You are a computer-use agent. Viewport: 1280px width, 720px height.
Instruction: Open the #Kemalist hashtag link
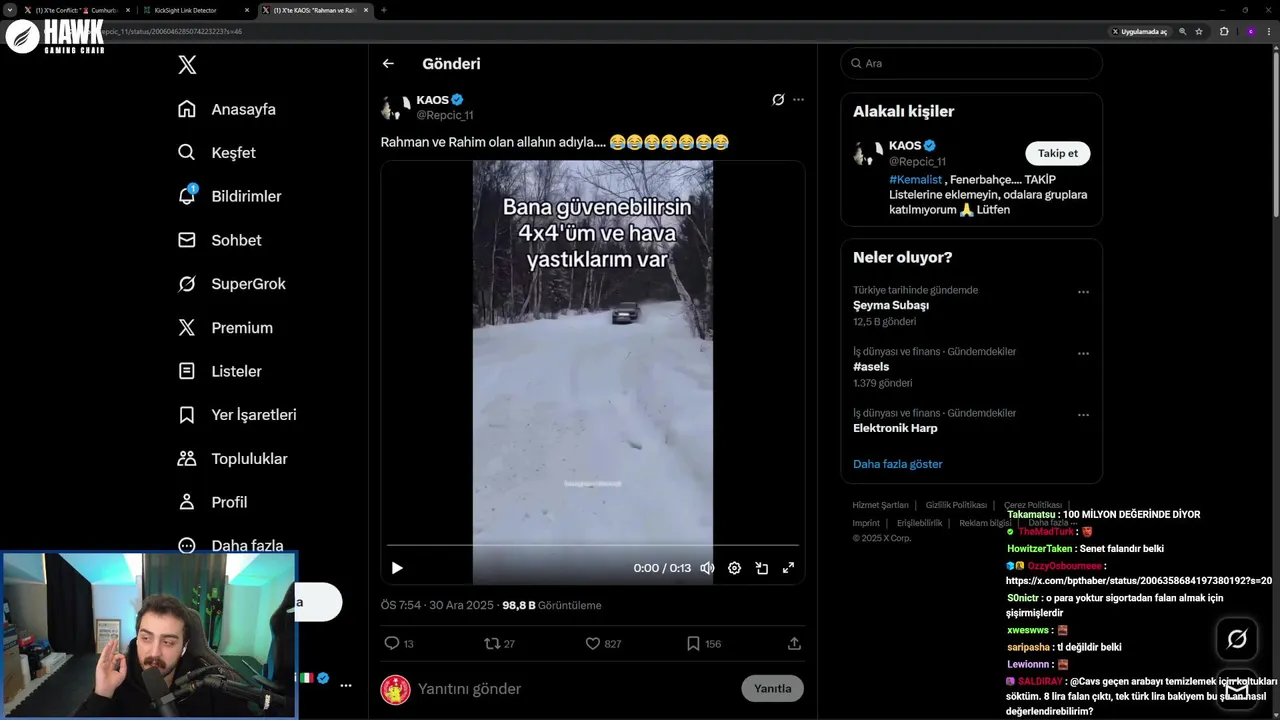tap(917, 179)
